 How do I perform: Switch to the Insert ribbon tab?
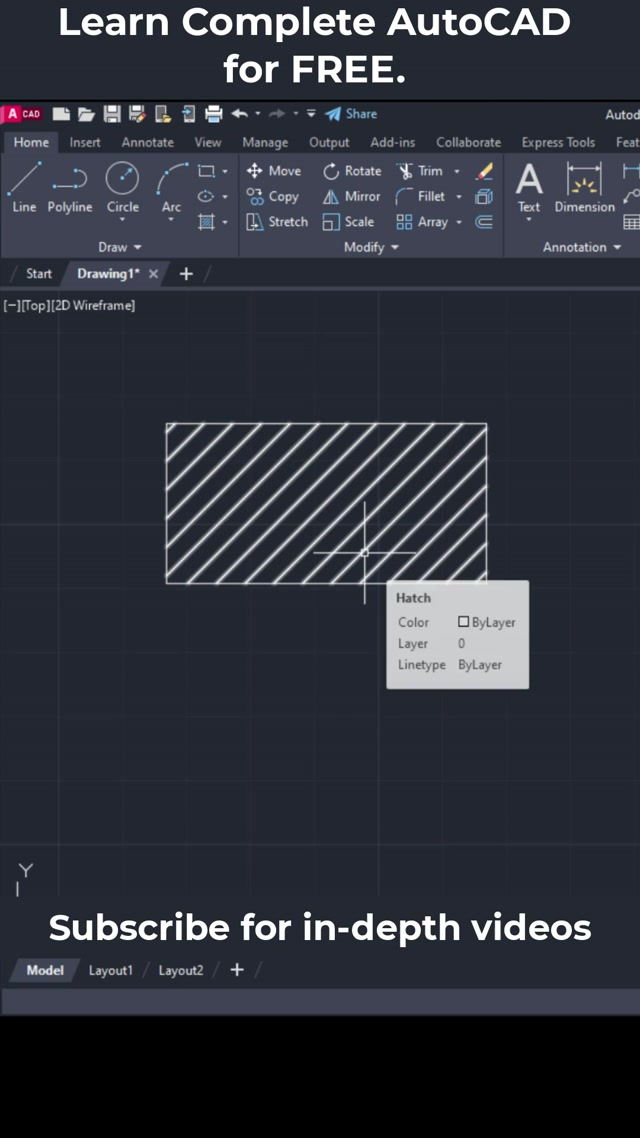85,143
